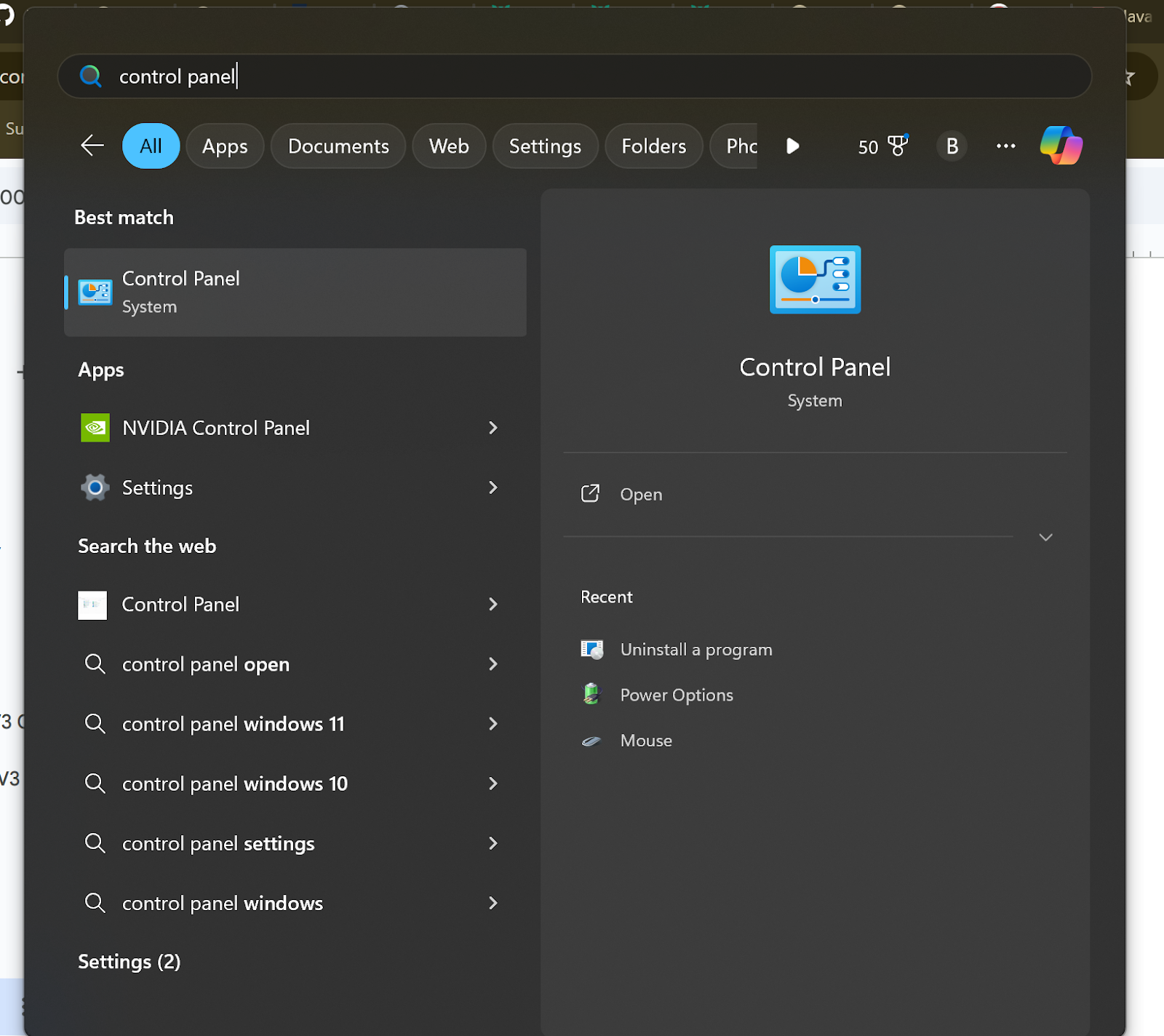Open the Copilot icon
This screenshot has width=1164, height=1036.
[1061, 146]
